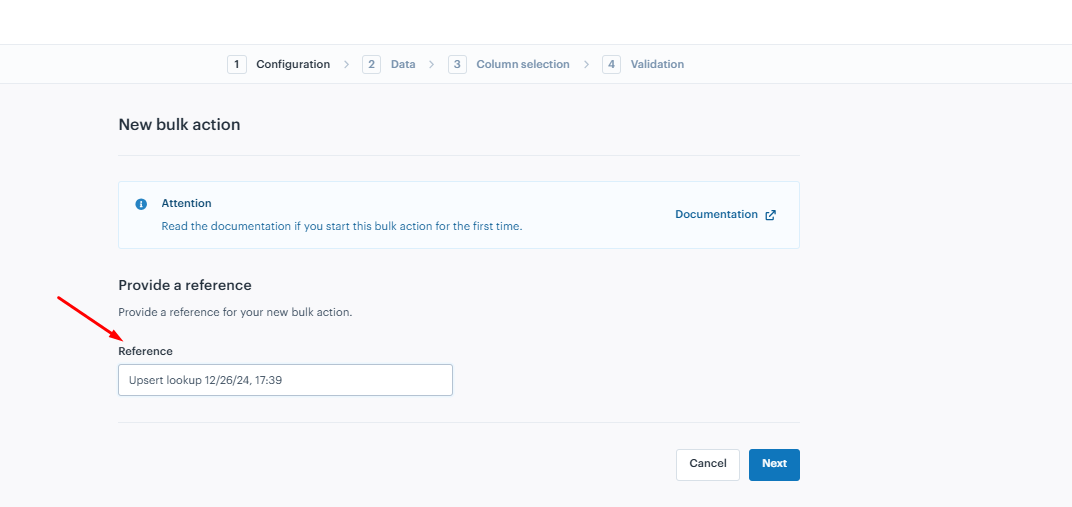Click the Next button

(x=774, y=465)
